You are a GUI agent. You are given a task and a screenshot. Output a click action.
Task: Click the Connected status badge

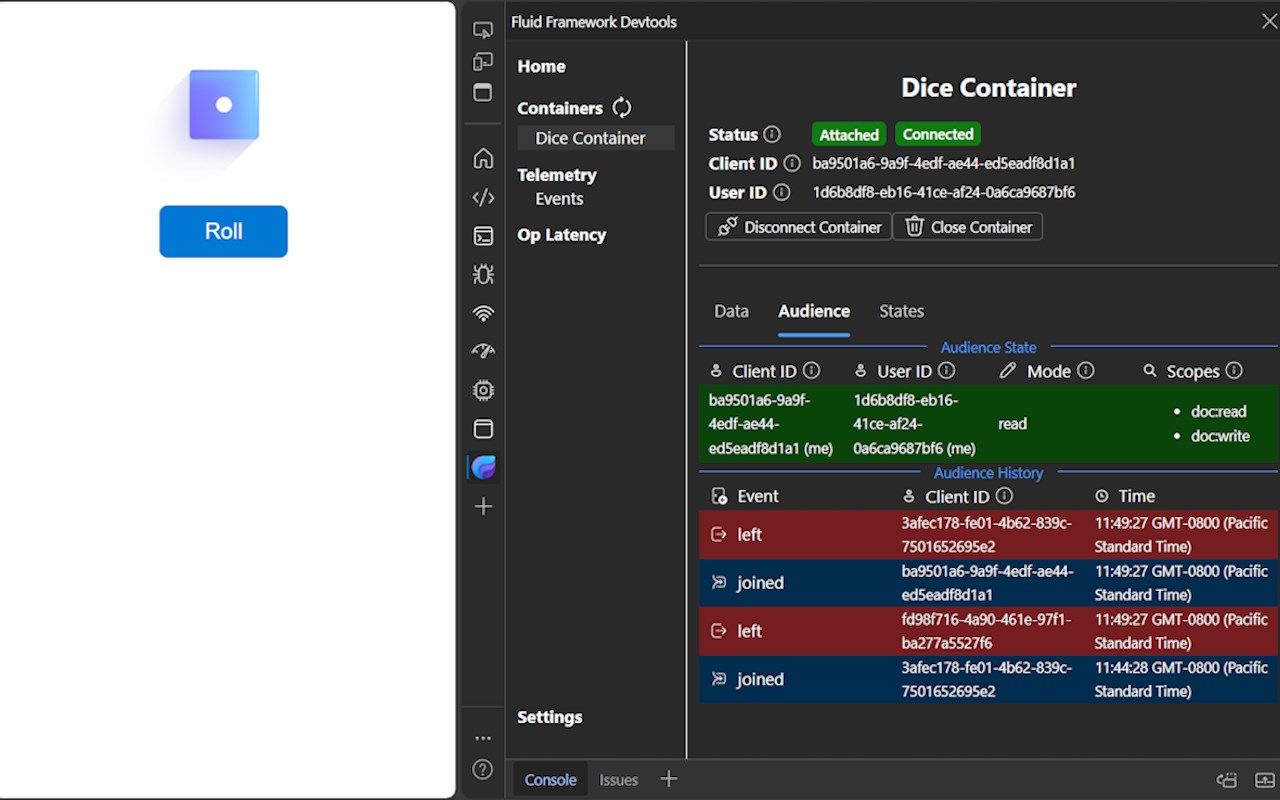pos(938,134)
